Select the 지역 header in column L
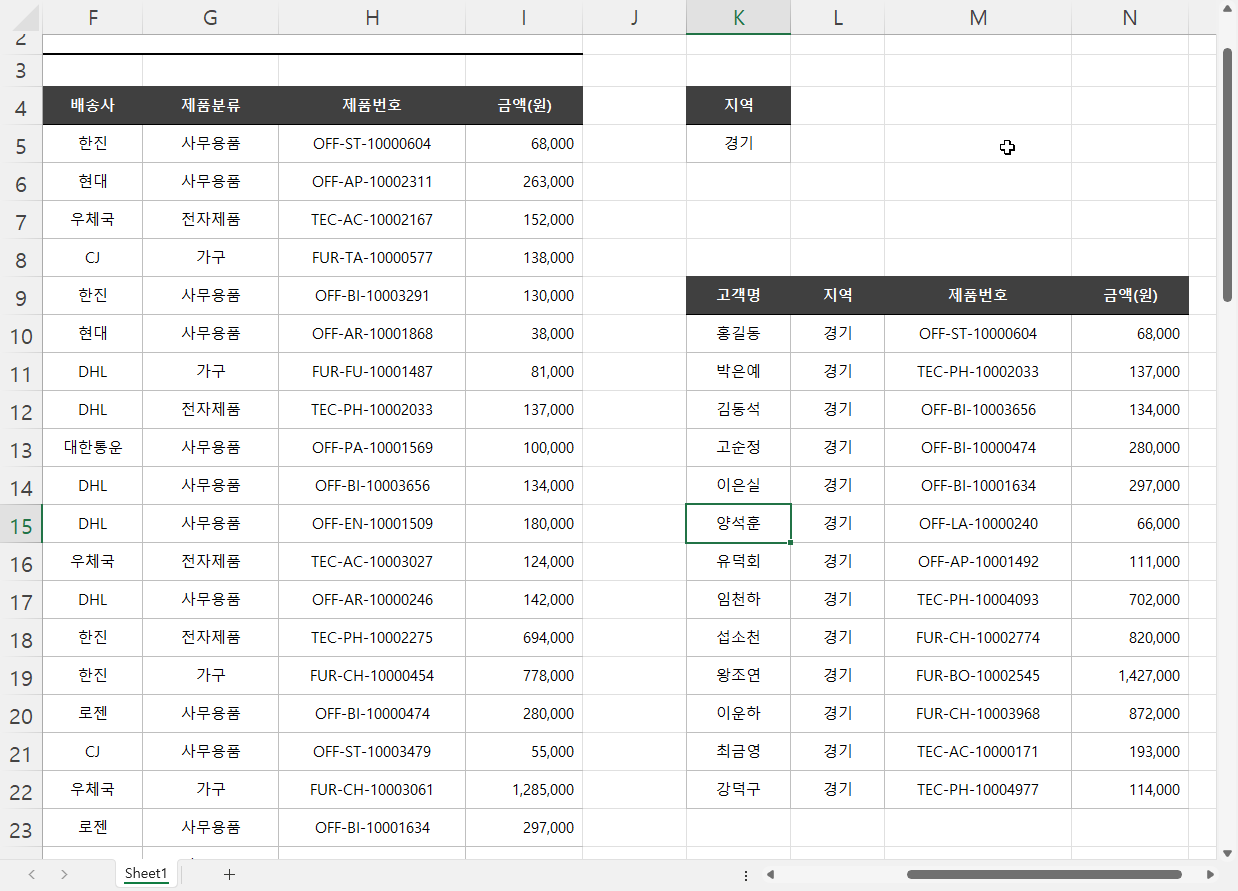The height and width of the screenshot is (891, 1238). coord(838,296)
